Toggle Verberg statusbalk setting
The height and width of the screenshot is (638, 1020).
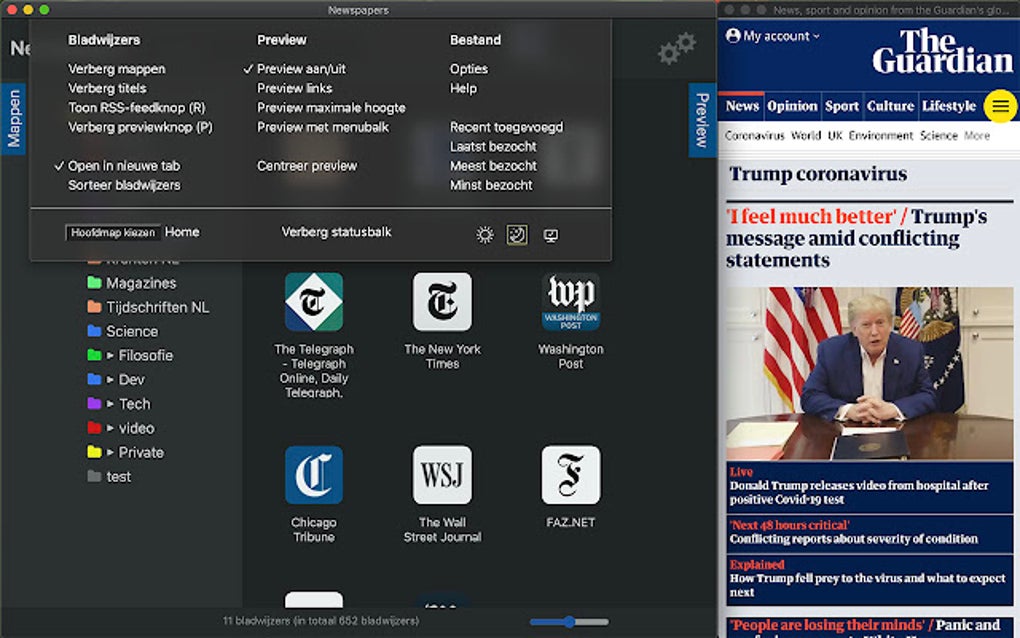pos(336,232)
